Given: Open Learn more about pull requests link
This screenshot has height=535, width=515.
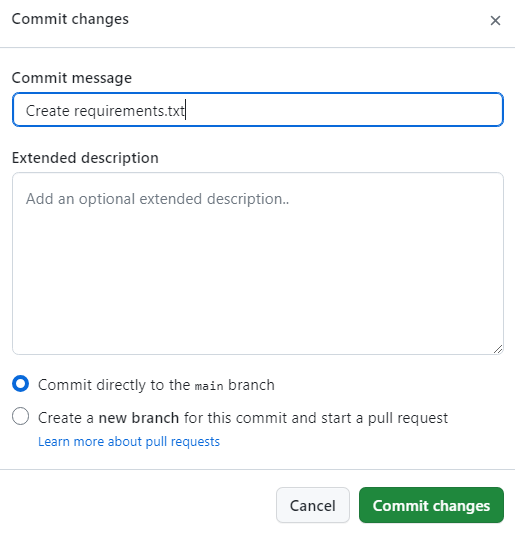Looking at the screenshot, I should click(x=129, y=442).
